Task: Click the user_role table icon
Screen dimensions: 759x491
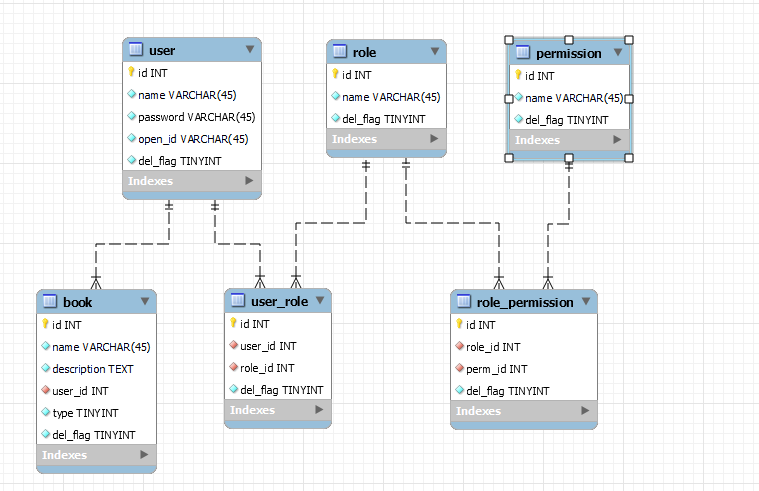Action: tap(237, 300)
